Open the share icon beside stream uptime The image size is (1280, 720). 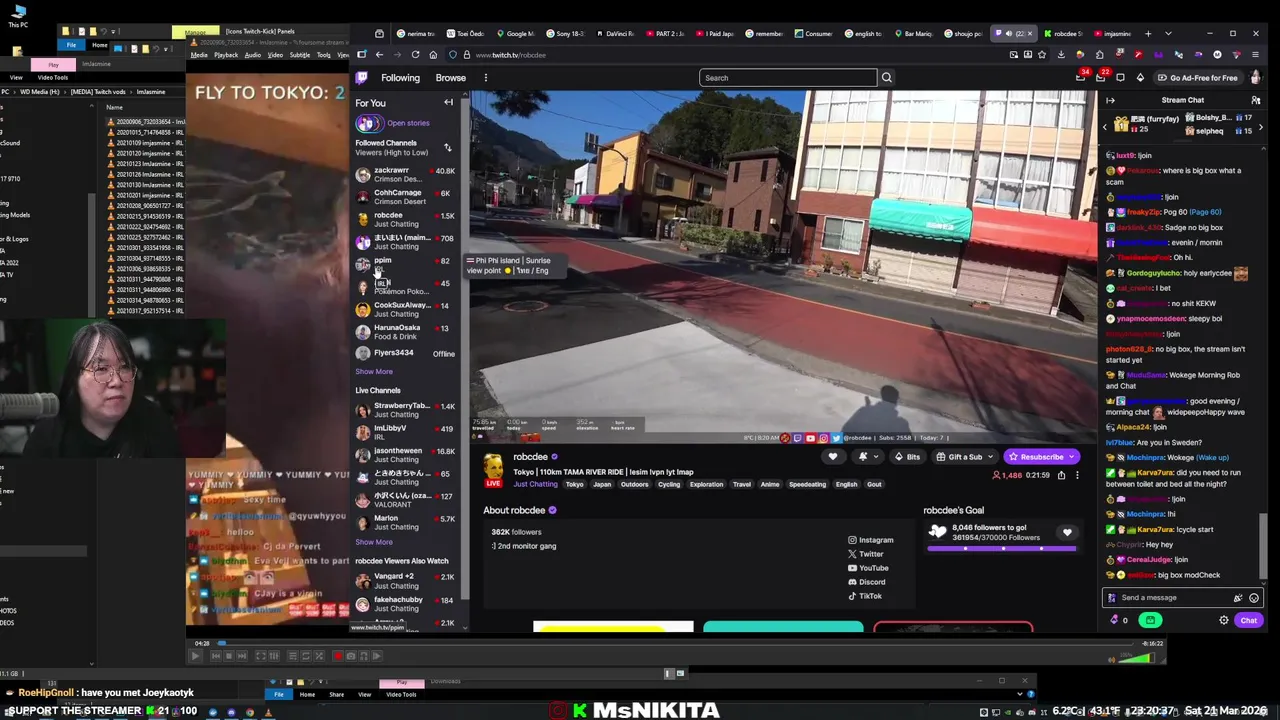point(1061,475)
